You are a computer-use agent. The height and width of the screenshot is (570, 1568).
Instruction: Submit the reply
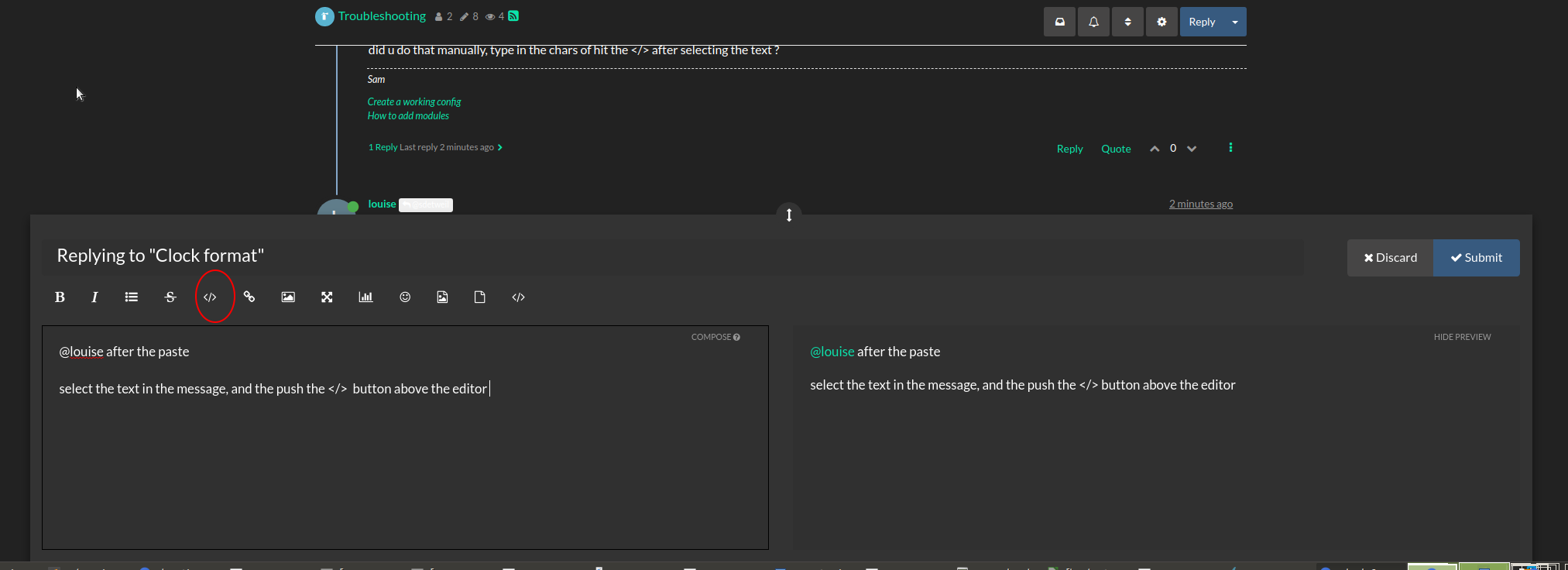click(x=1476, y=258)
